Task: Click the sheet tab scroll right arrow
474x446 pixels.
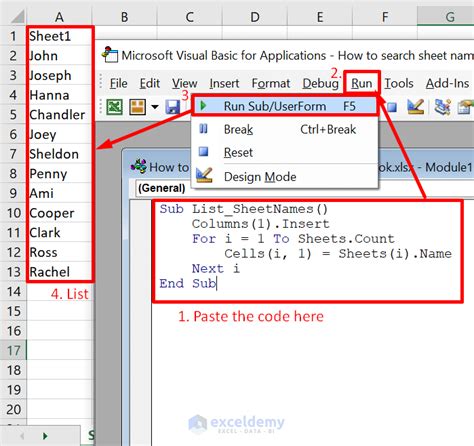Action: click(45, 436)
